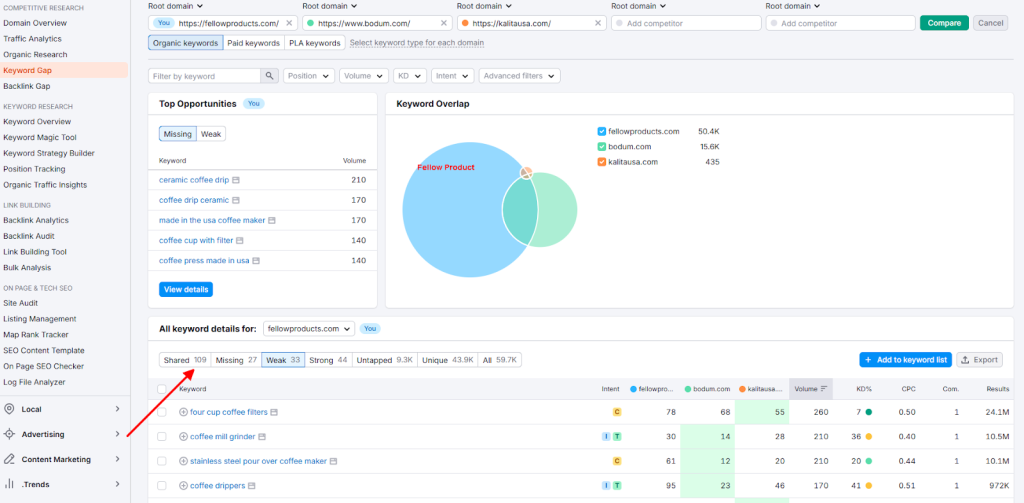Screen dimensions: 1024x503
Task: Click the Advertising target icon in sidebar
Action: pyautogui.click(x=9, y=434)
